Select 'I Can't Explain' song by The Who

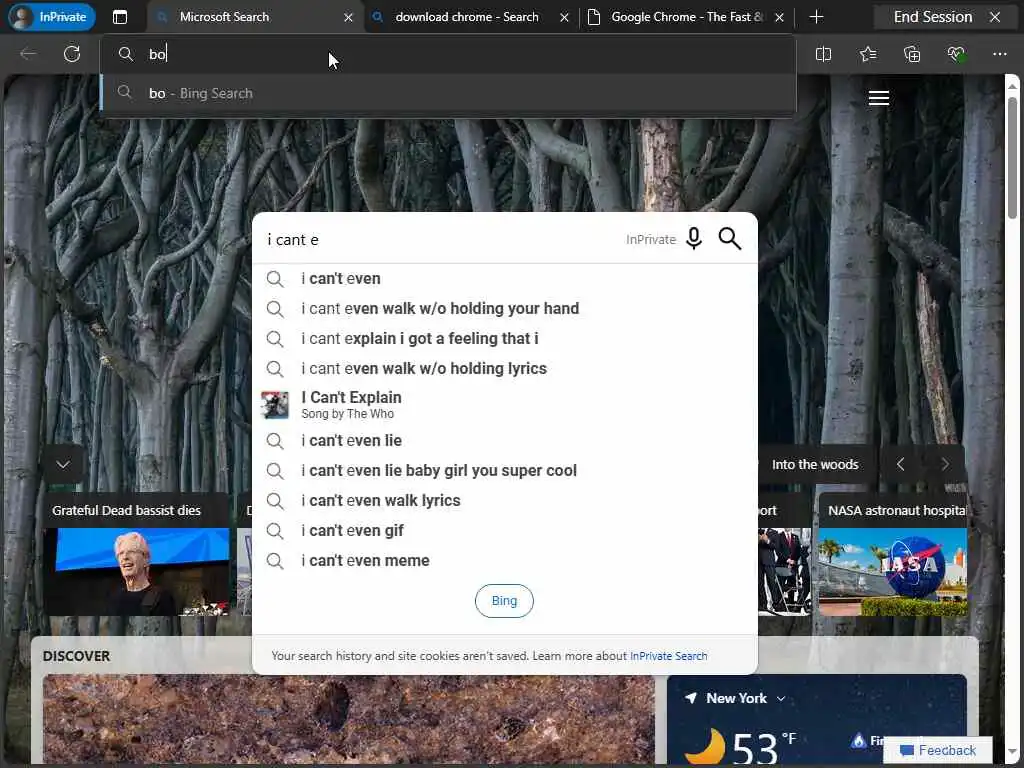[x=504, y=405]
